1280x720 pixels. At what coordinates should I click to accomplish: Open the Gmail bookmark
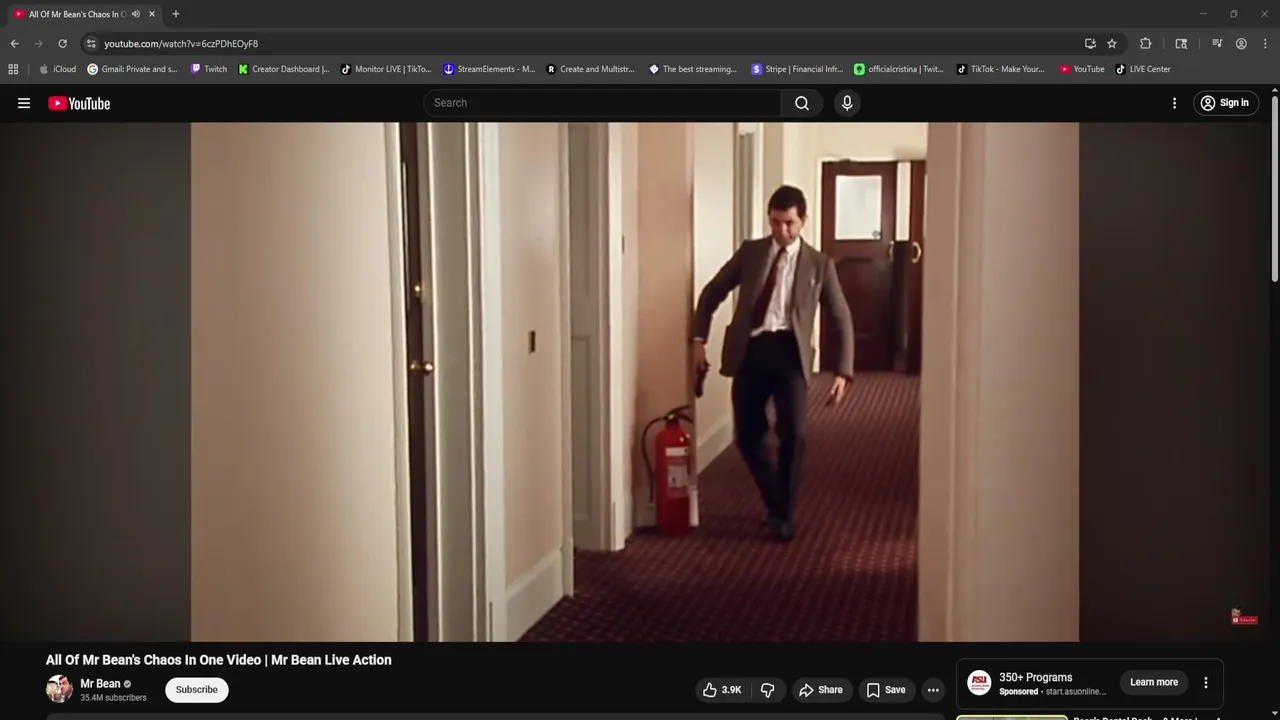132,69
